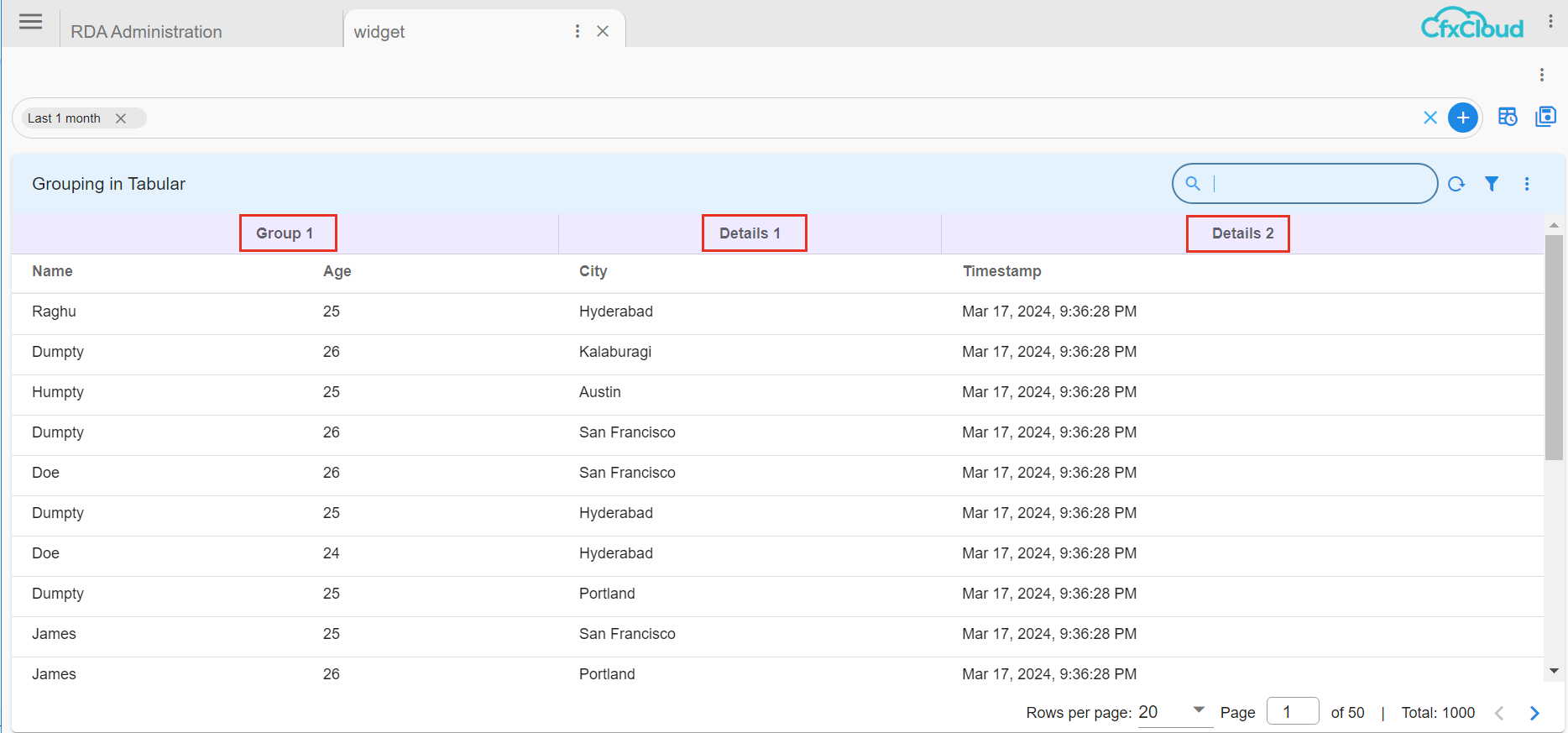Open the Grouping in Tabular kebab menu
The height and width of the screenshot is (733, 1568).
pyautogui.click(x=1527, y=184)
